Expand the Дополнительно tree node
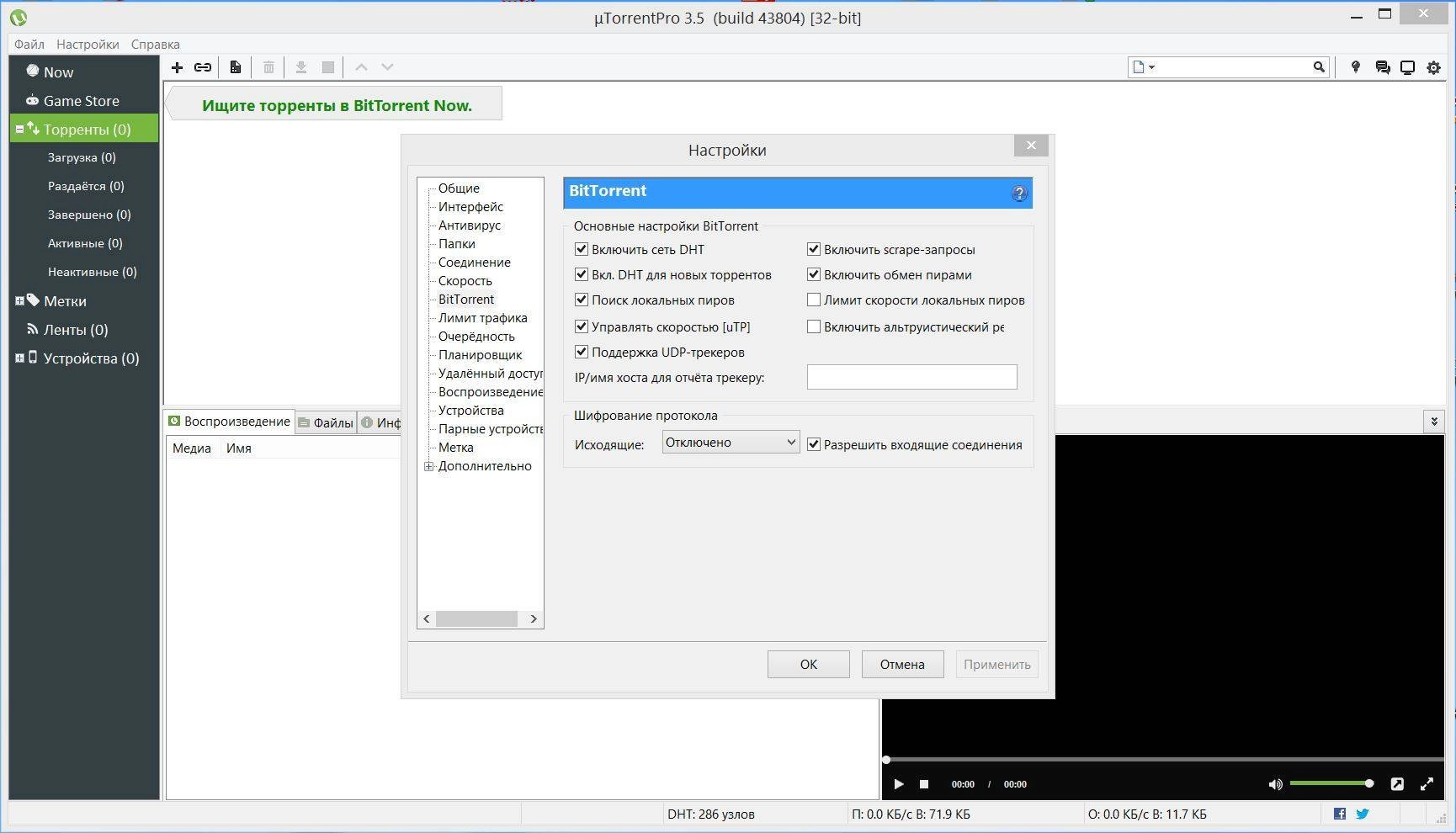 click(x=429, y=466)
